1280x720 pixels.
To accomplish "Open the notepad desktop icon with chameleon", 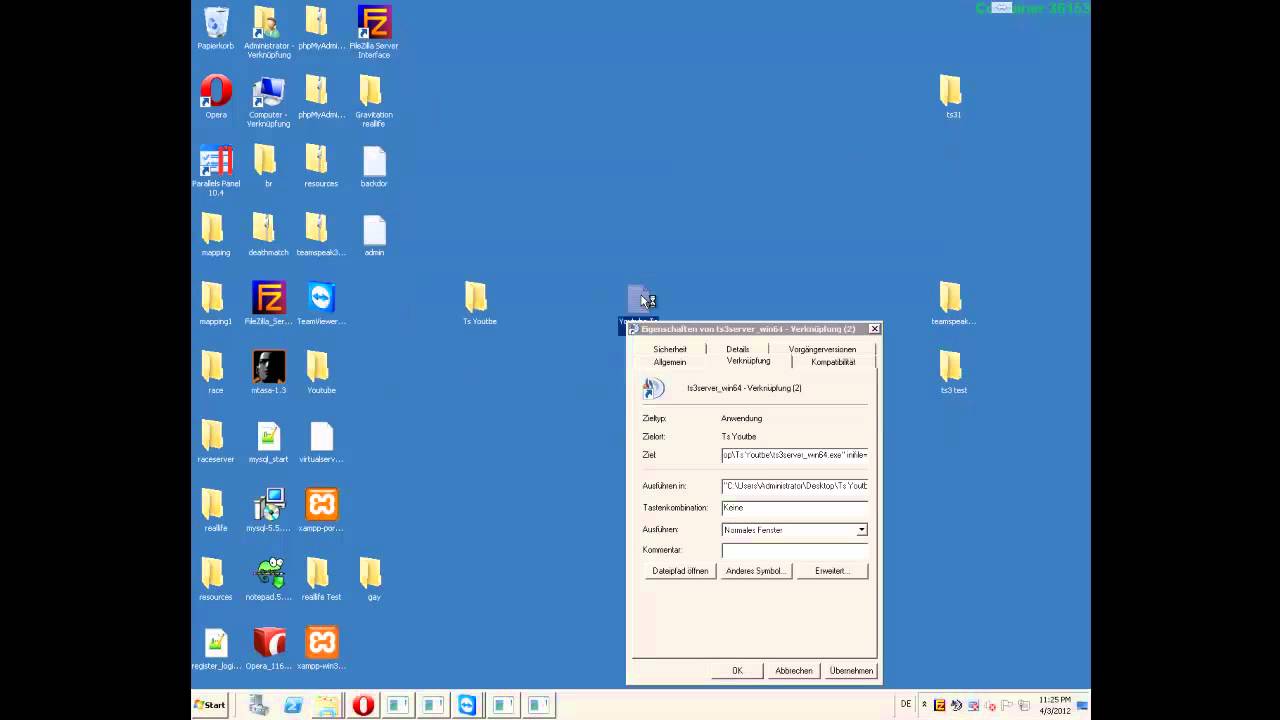I will click(x=268, y=574).
